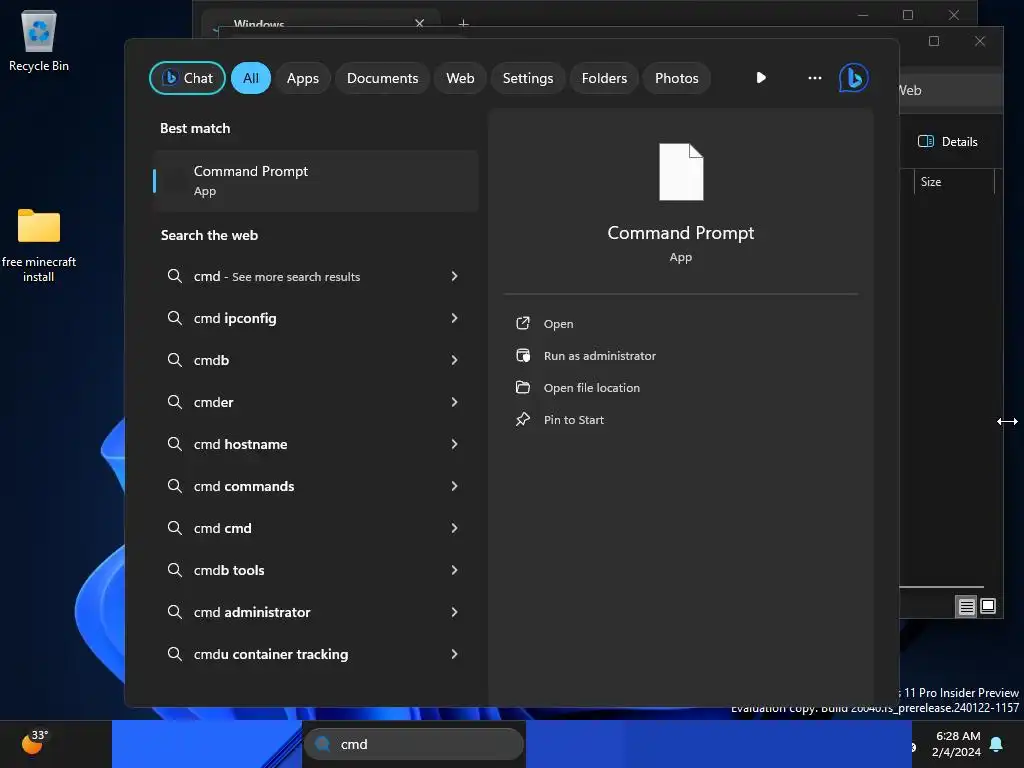The width and height of the screenshot is (1024, 768).
Task: Choose Open file location
Action: [592, 388]
